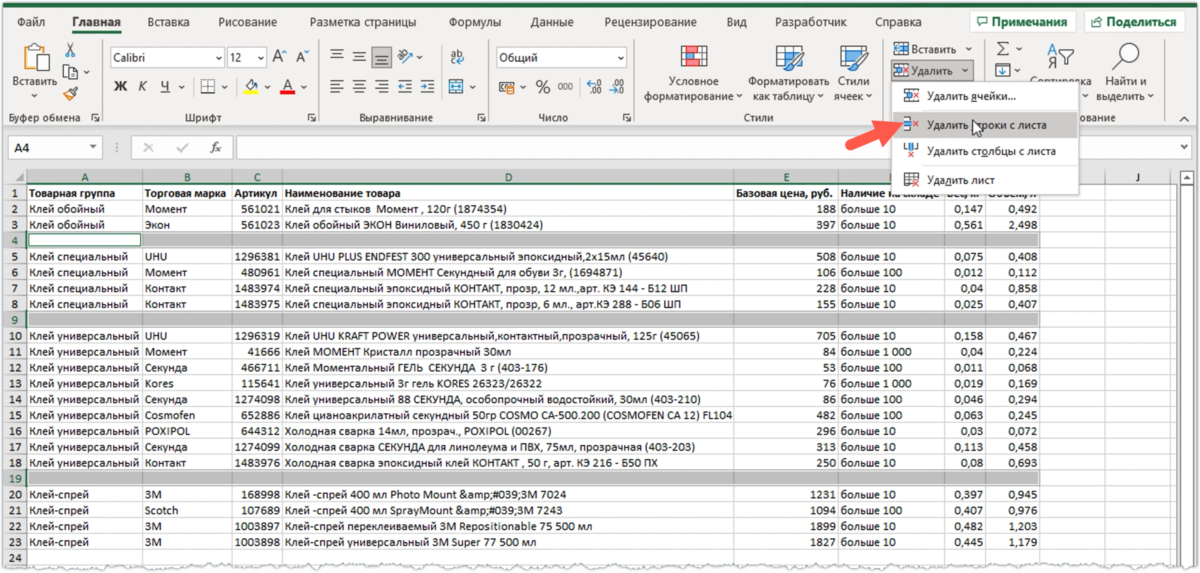Open Стили ячеек cell styles
Viewport: 1200px width, 573px height.
coord(853,72)
